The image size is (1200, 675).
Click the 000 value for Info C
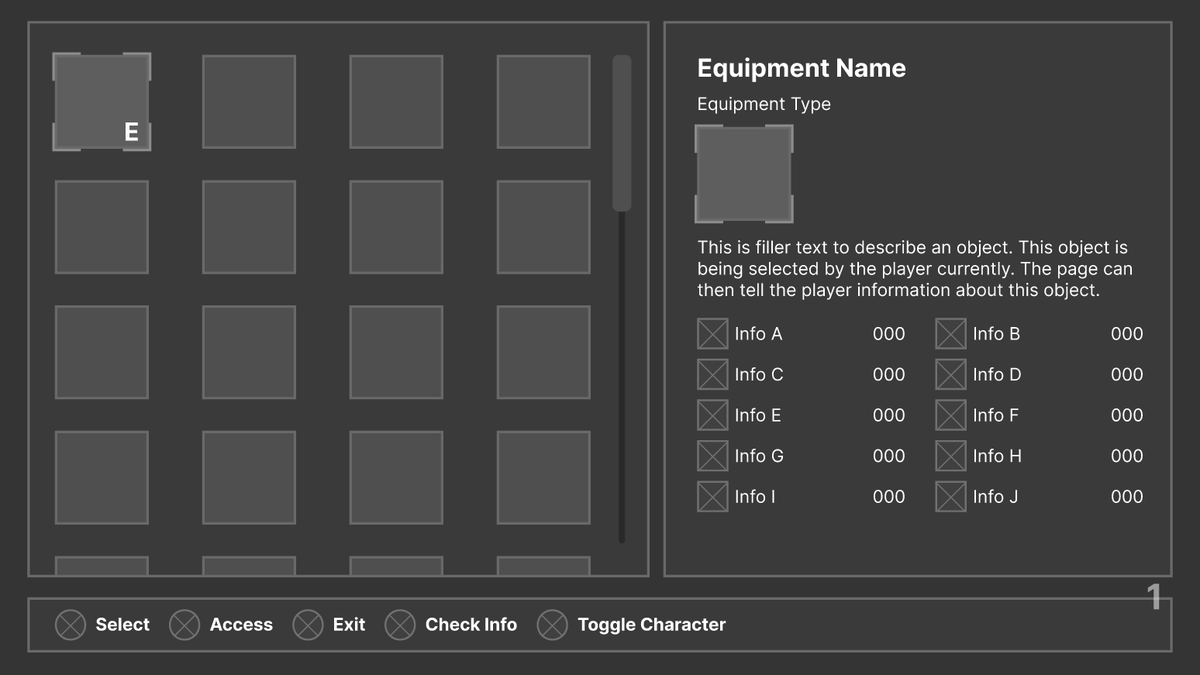pyautogui.click(x=889, y=374)
